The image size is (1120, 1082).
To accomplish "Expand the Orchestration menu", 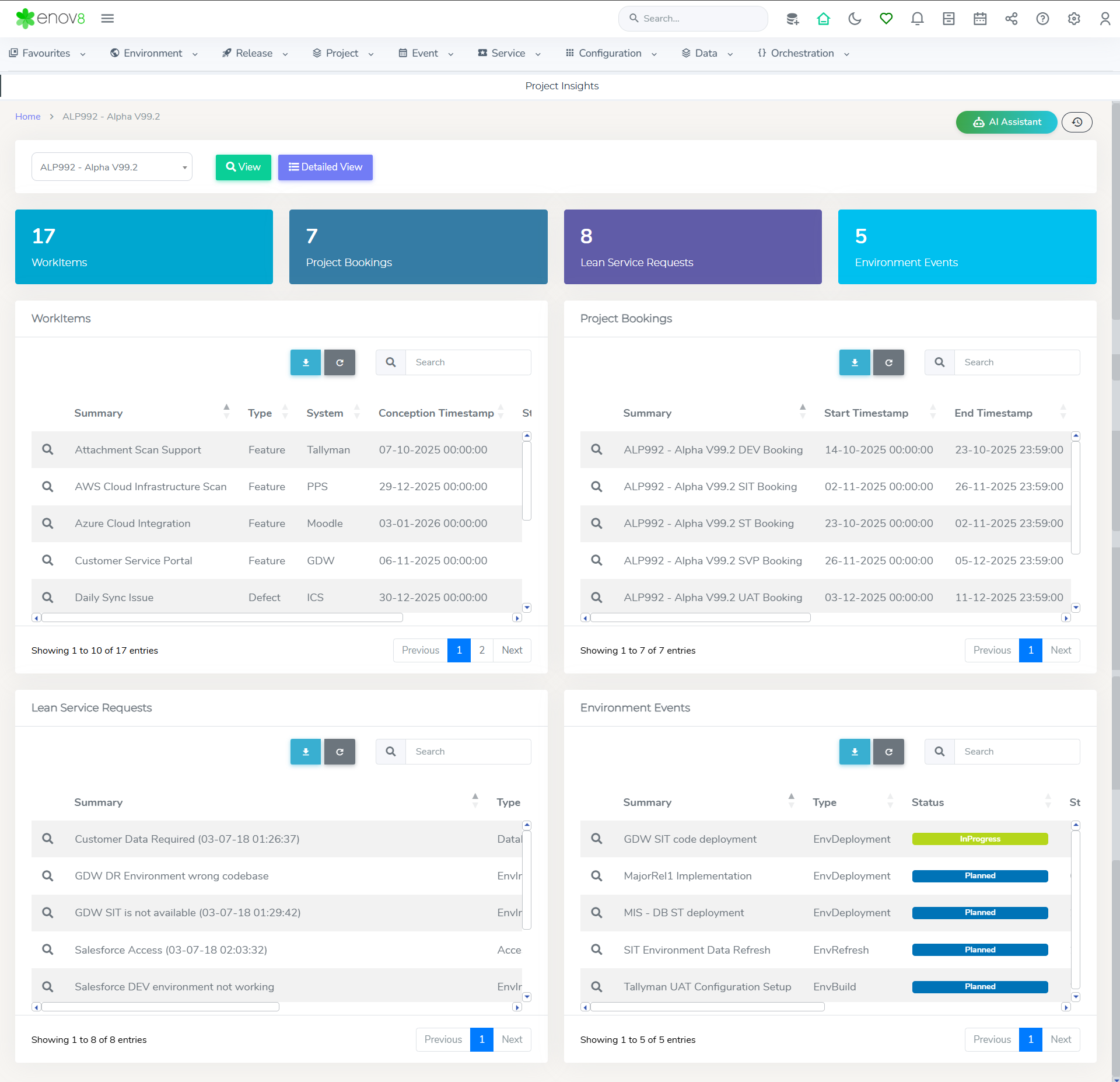I will click(803, 53).
